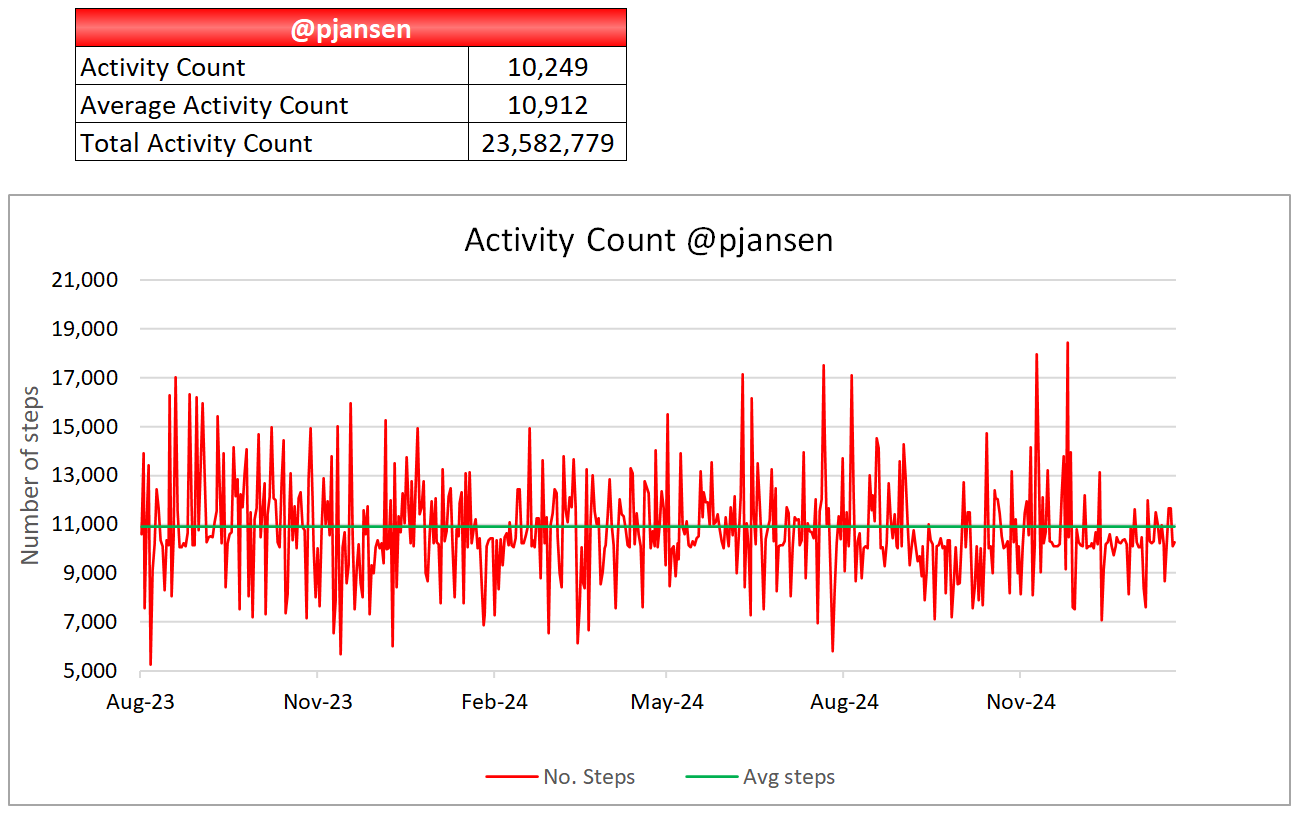Click the 5,000 y-axis label
Image resolution: width=1303 pixels, height=815 pixels.
click(x=91, y=671)
